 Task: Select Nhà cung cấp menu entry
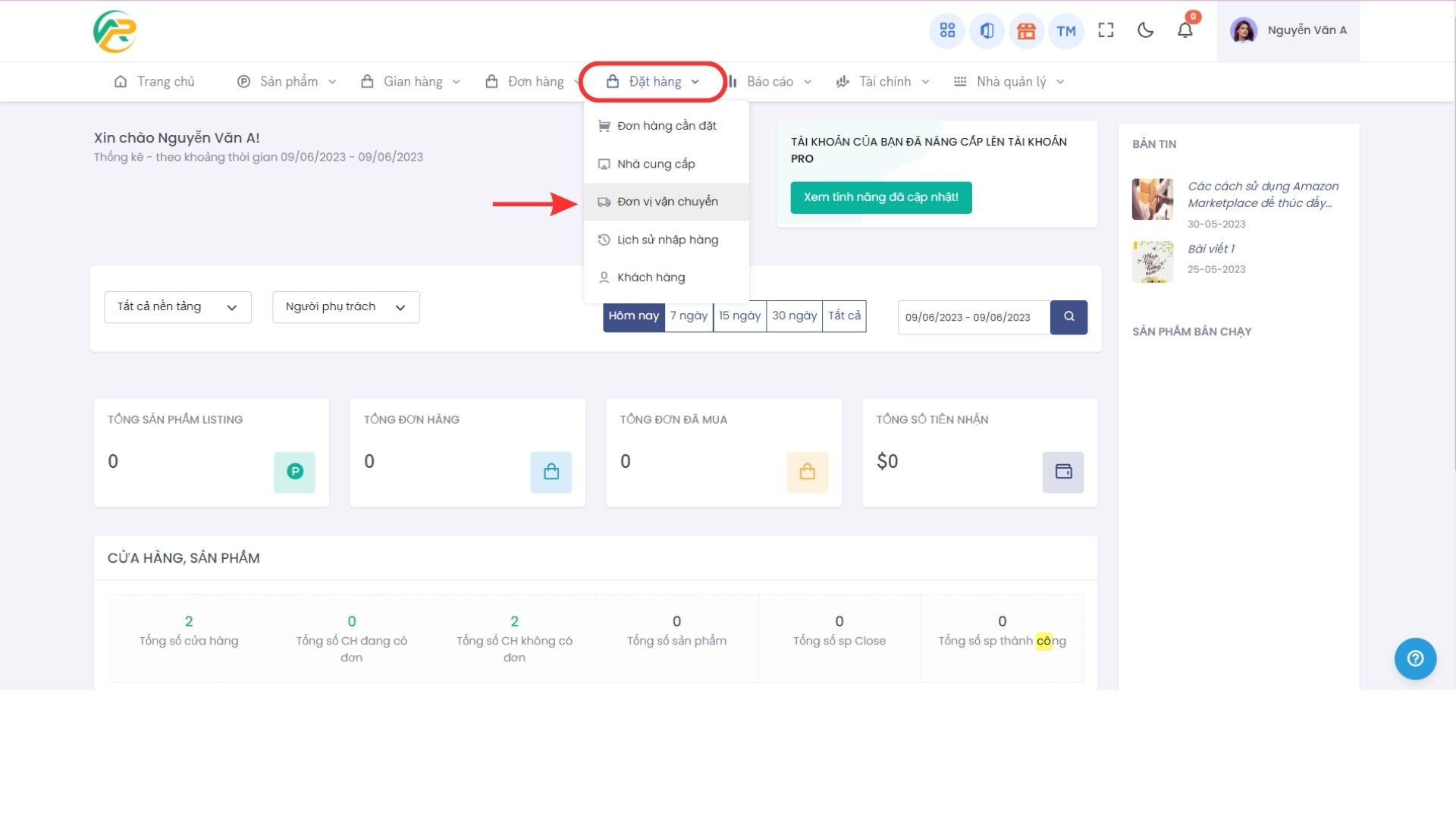(667, 164)
